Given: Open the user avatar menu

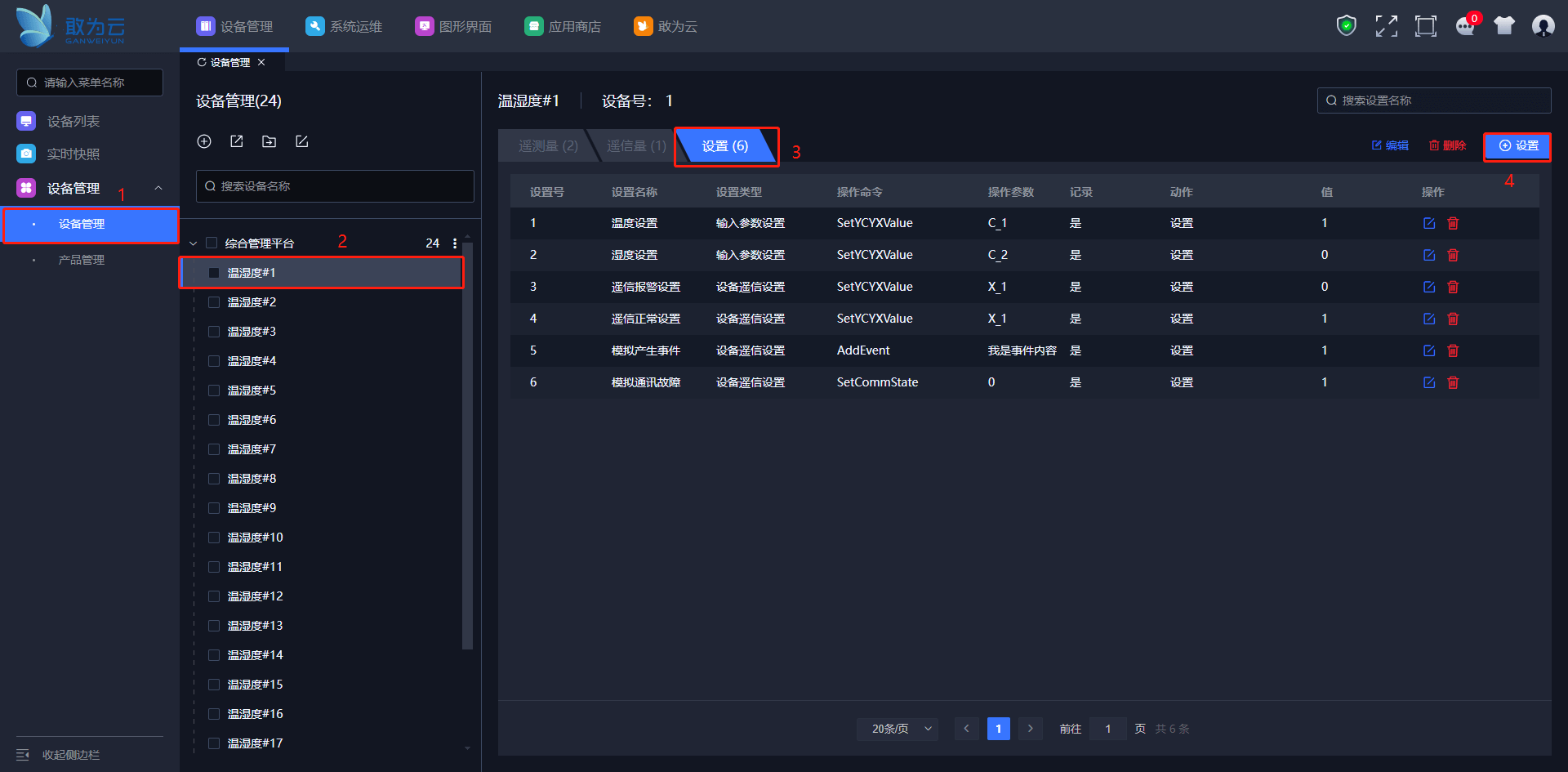Looking at the screenshot, I should click(x=1543, y=26).
